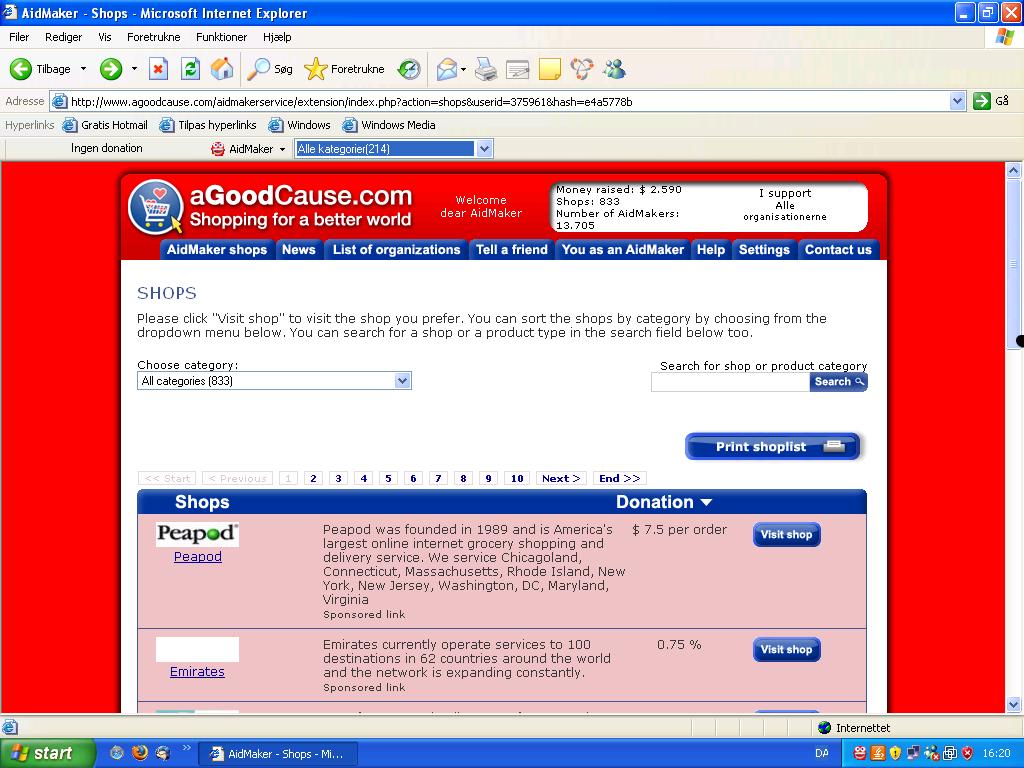Open the List of organizations tab
Viewport: 1024px width, 768px height.
(x=396, y=249)
